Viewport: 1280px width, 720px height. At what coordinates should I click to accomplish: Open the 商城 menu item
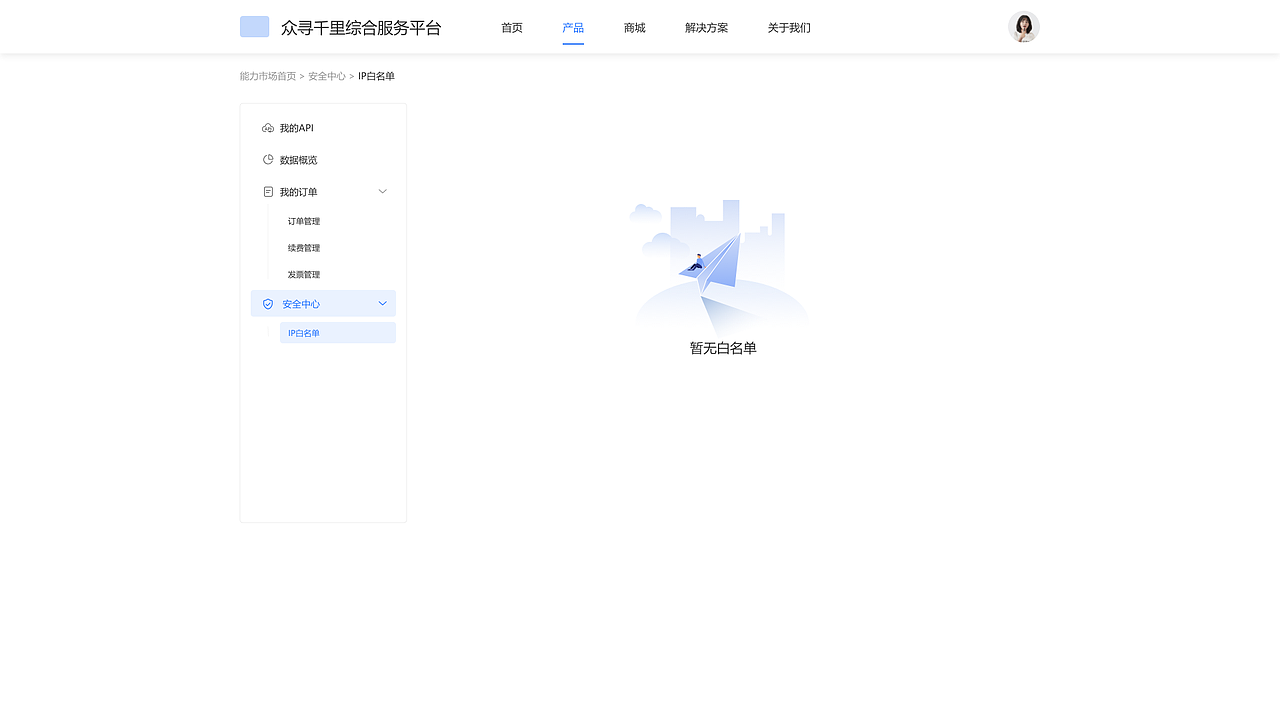(634, 27)
